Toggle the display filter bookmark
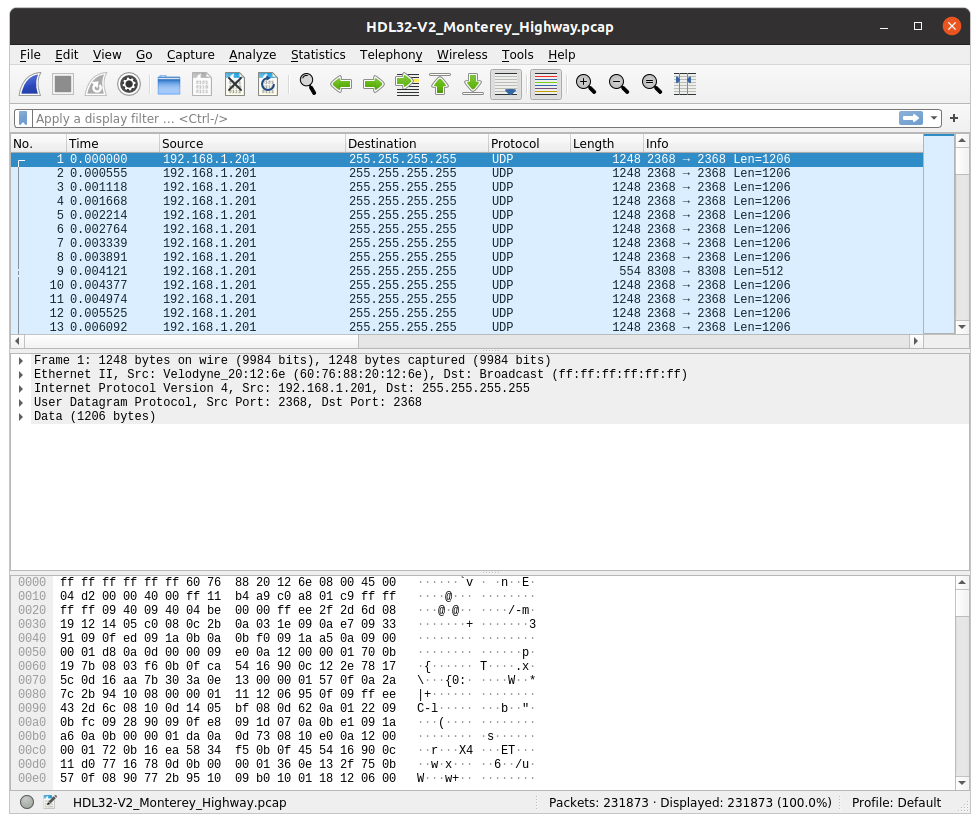Screen dimensions: 980x823 (22, 118)
